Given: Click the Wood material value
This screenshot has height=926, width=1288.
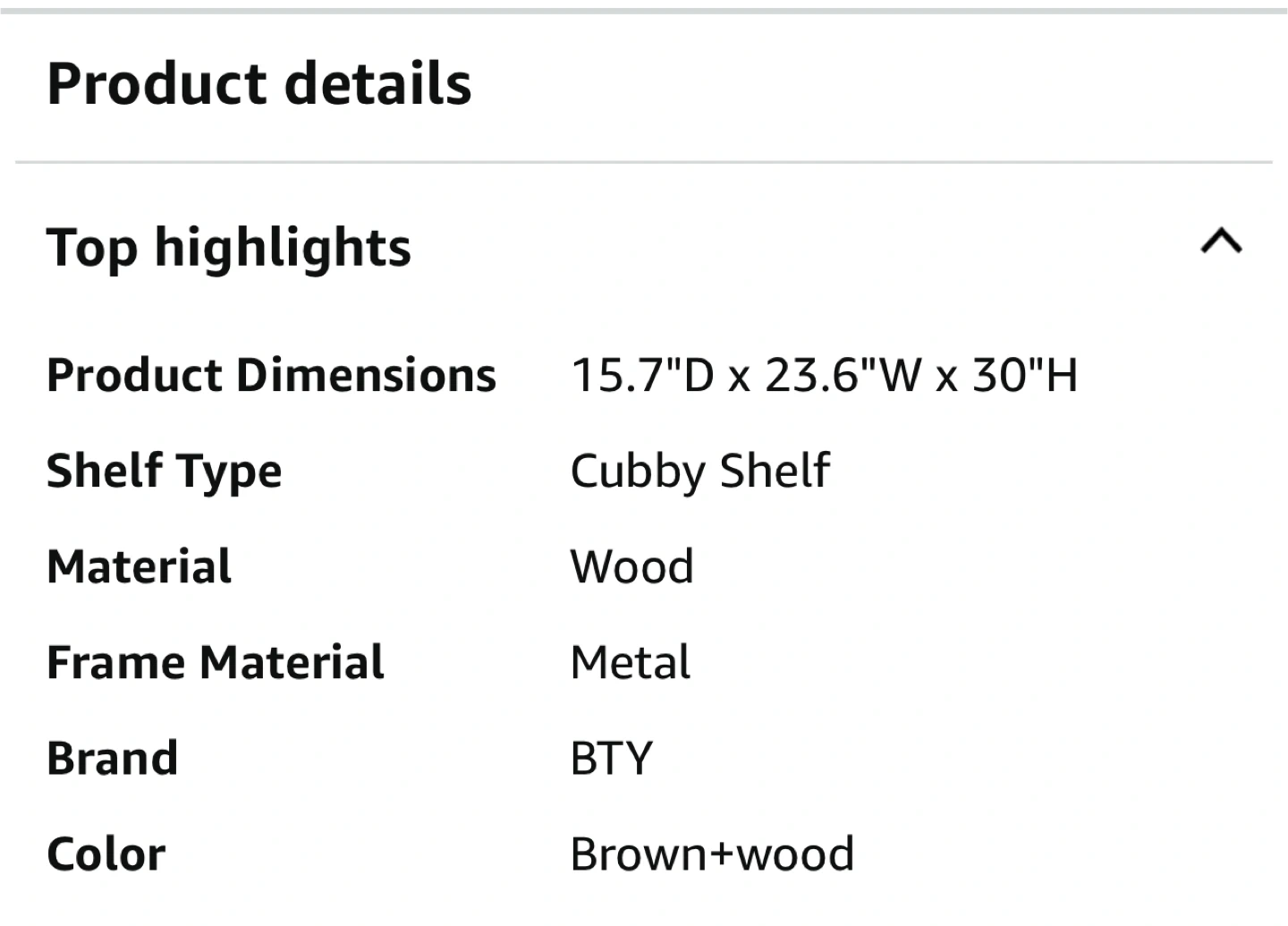Looking at the screenshot, I should (631, 567).
